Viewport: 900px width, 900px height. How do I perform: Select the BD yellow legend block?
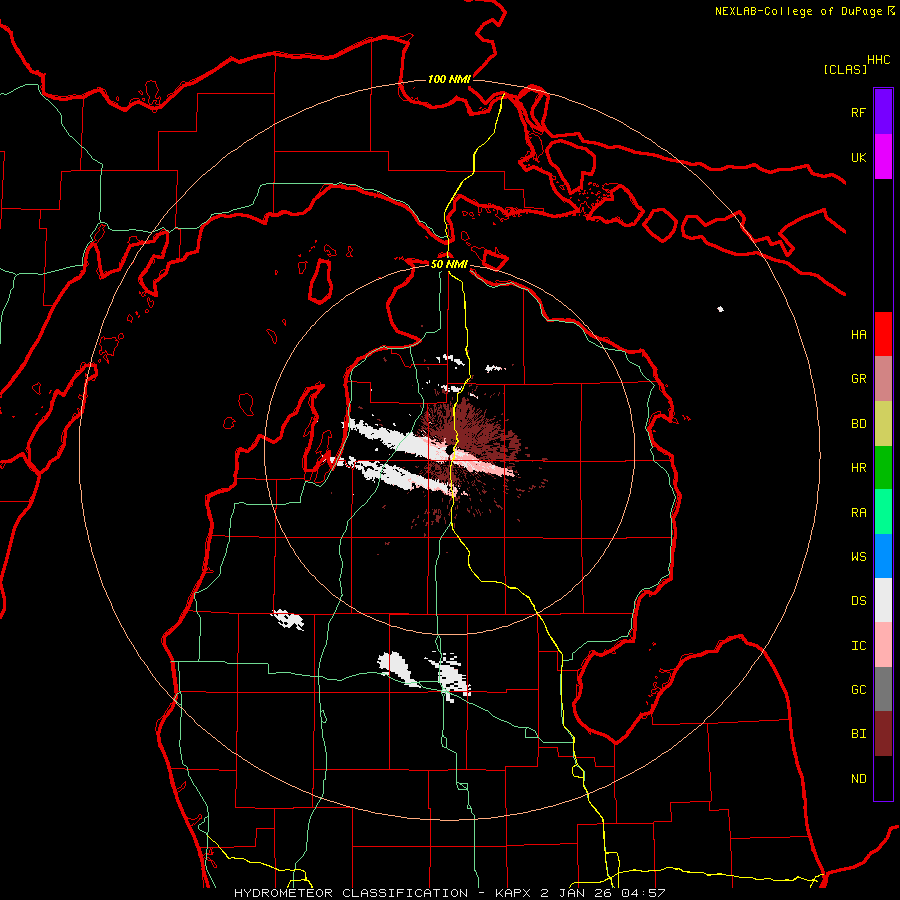(883, 424)
